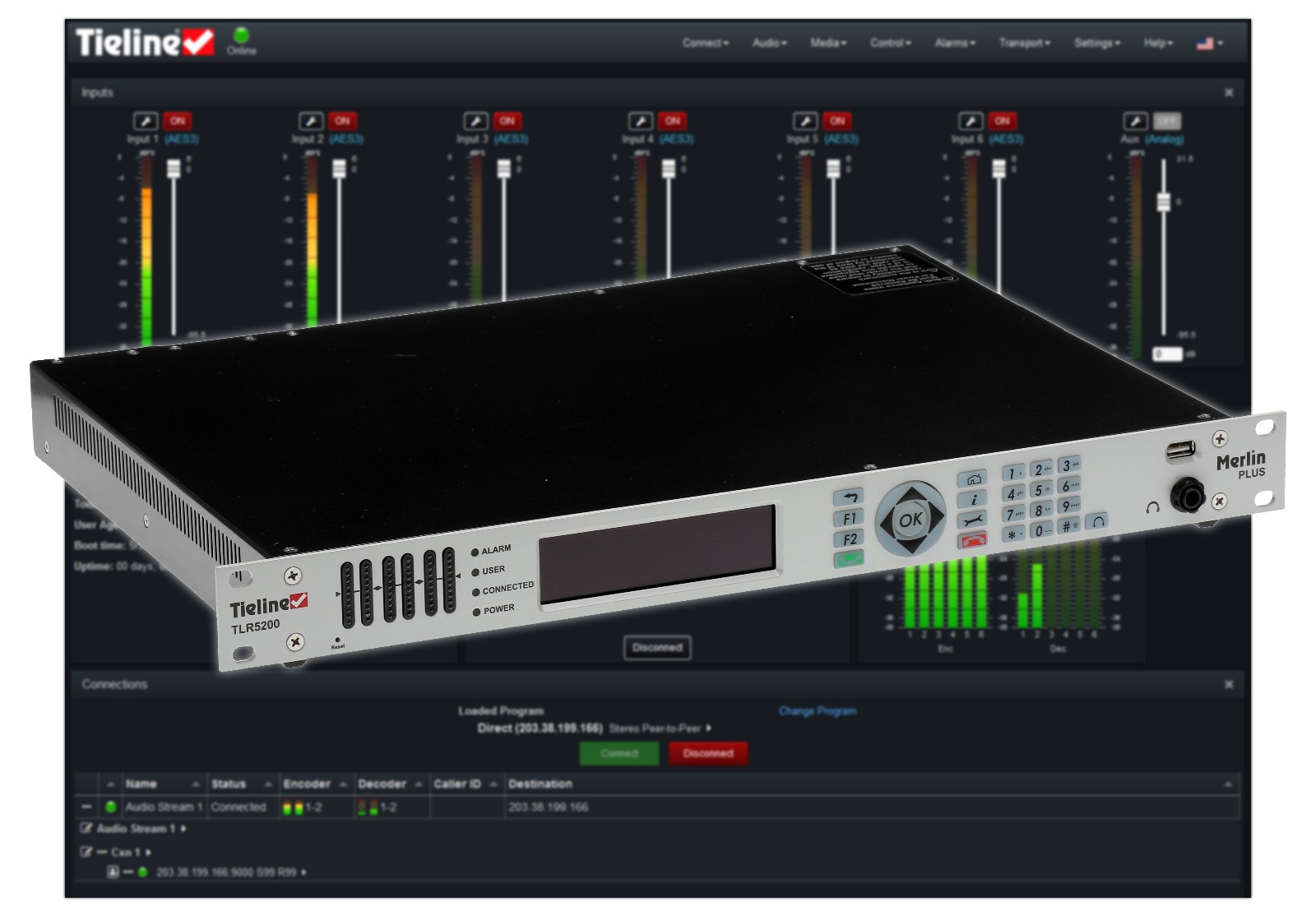Viewport: 1316px width, 920px height.
Task: Click the green dot in Audio Stream 1 row
Action: pos(110,807)
